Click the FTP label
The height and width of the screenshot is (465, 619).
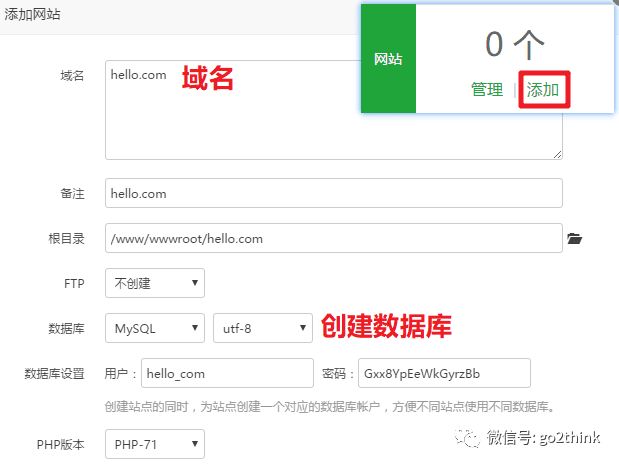tap(74, 283)
